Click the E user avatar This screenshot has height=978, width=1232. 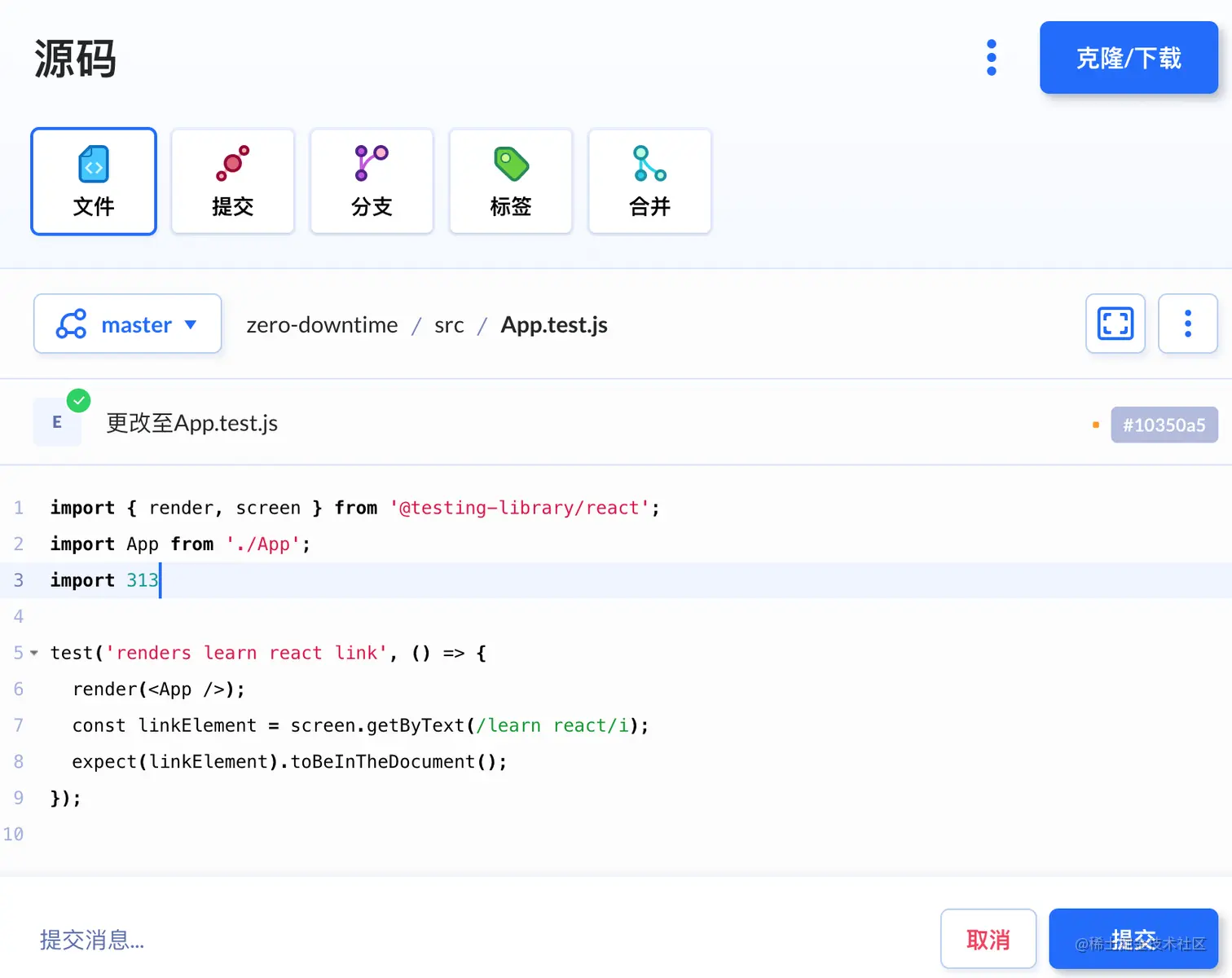[57, 422]
